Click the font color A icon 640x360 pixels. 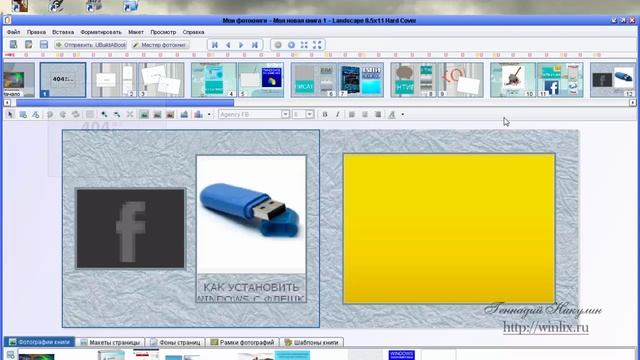[x=392, y=115]
